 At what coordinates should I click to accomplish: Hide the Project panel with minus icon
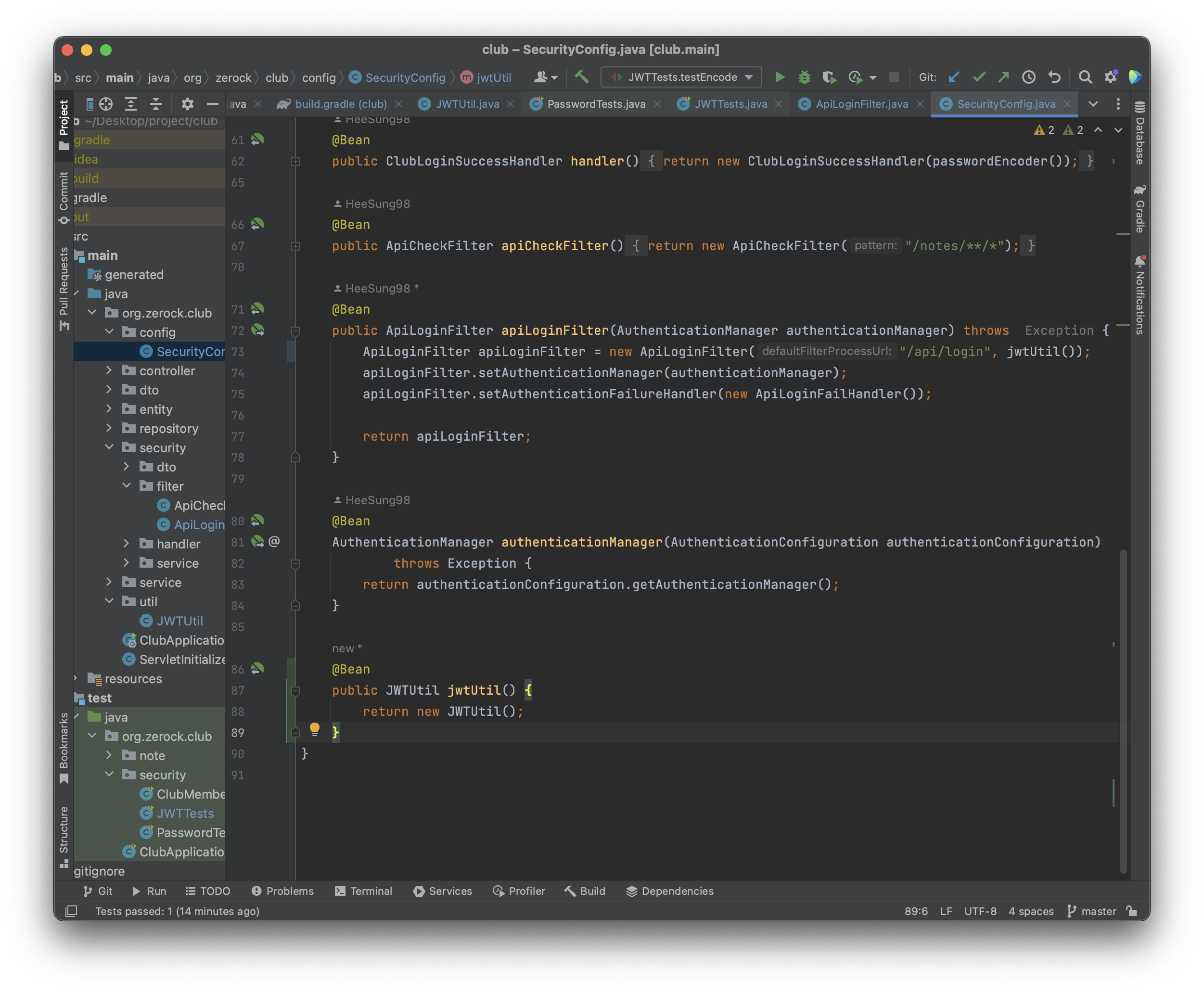click(213, 104)
